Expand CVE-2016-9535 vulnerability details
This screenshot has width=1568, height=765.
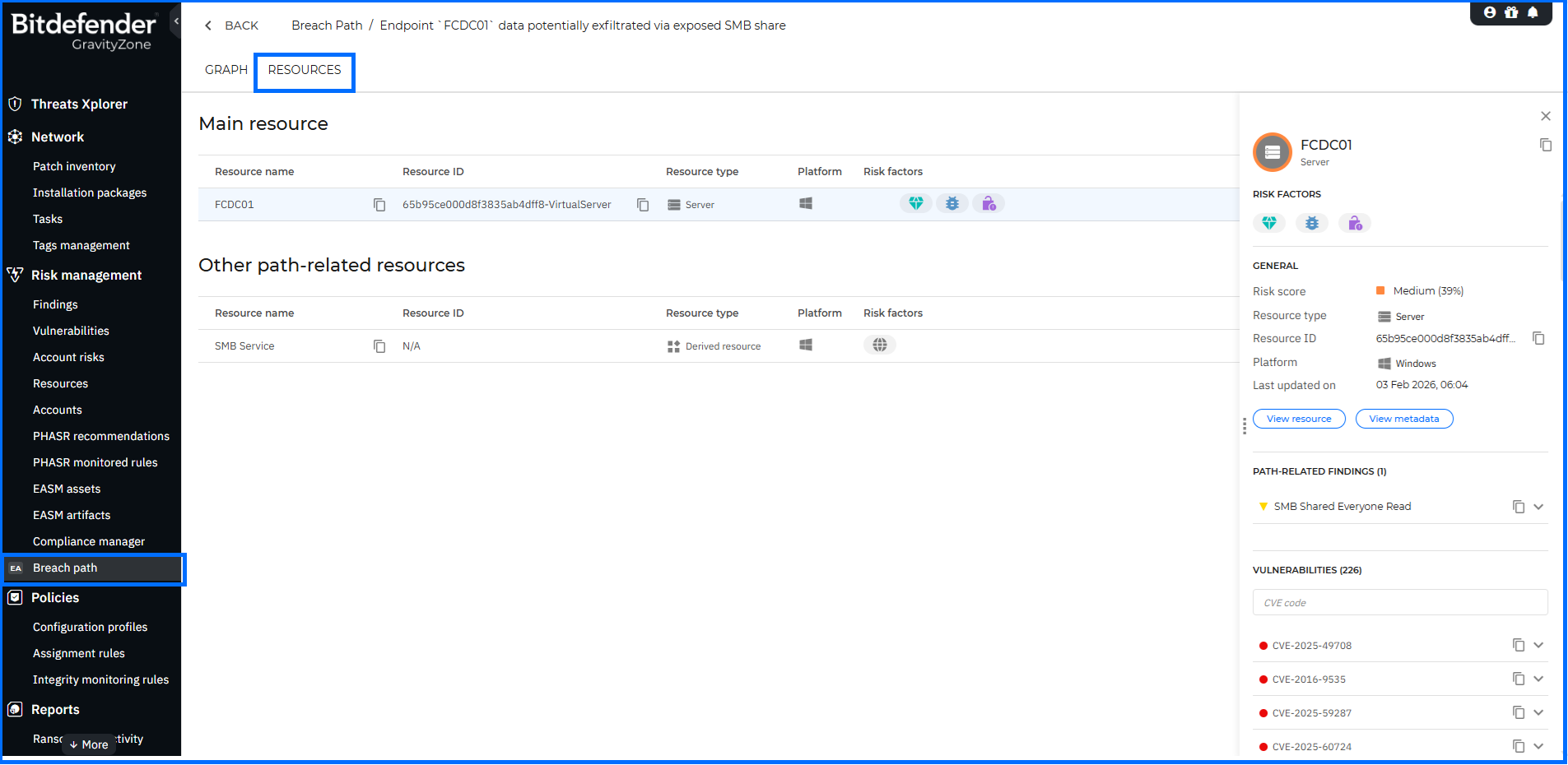point(1538,679)
